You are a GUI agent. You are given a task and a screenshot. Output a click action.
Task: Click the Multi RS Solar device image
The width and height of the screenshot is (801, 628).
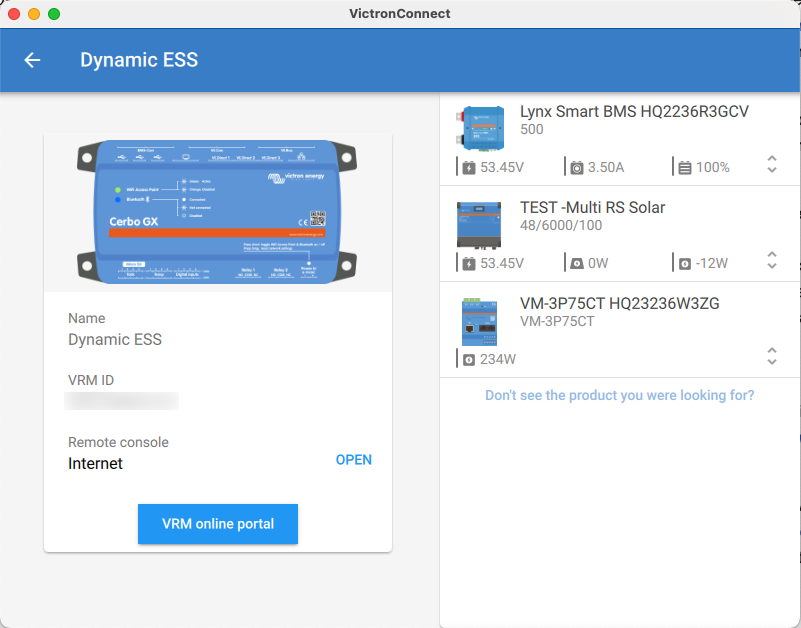481,222
